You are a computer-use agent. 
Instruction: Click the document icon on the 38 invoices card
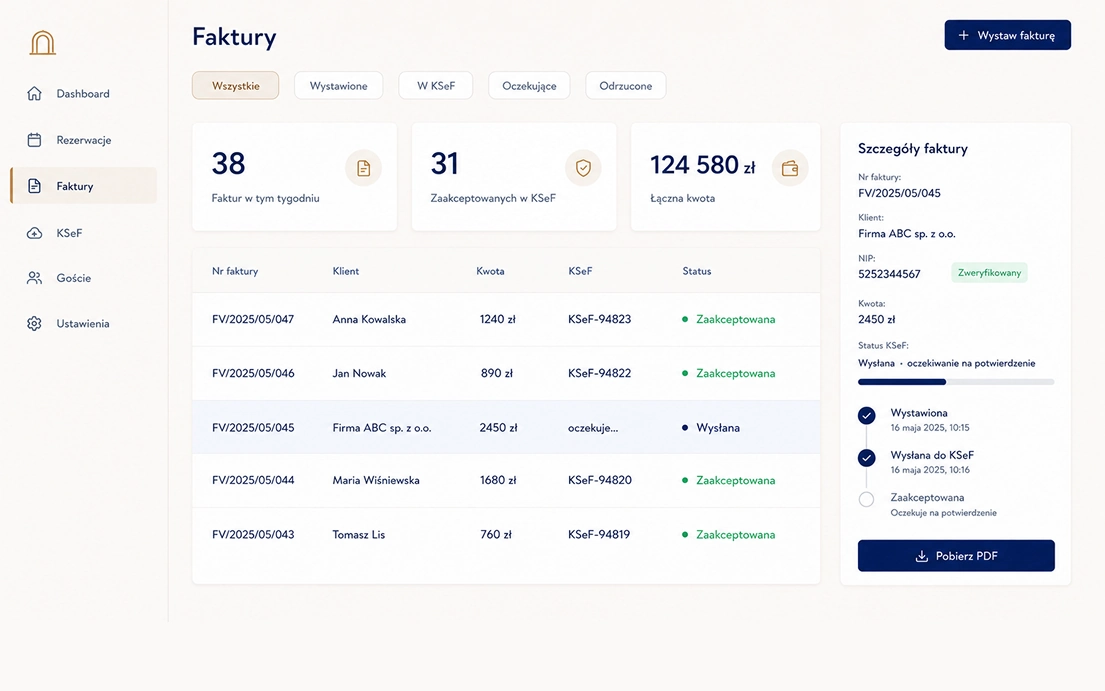coord(364,168)
